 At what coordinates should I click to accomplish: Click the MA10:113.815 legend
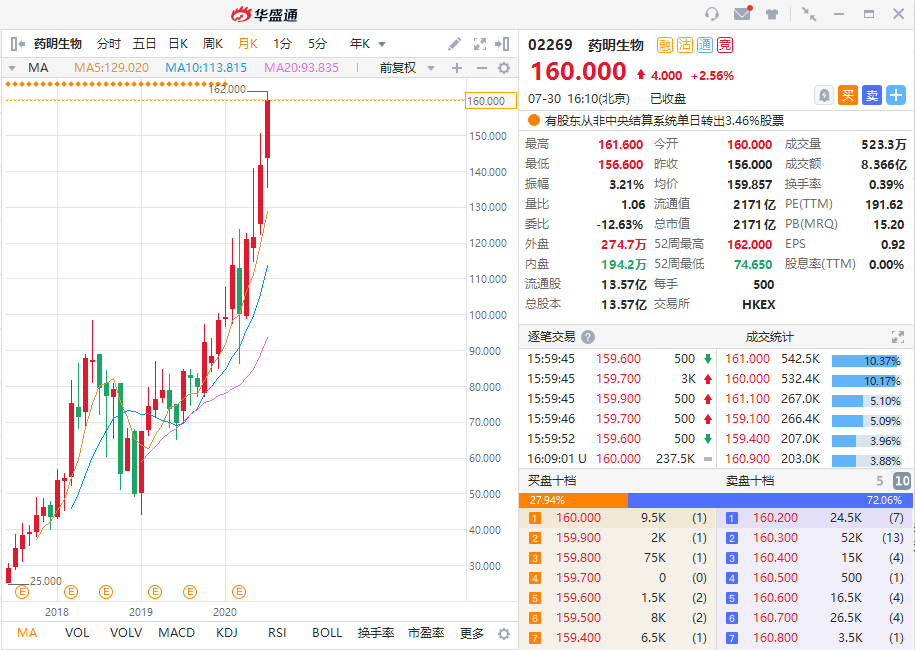tap(206, 68)
